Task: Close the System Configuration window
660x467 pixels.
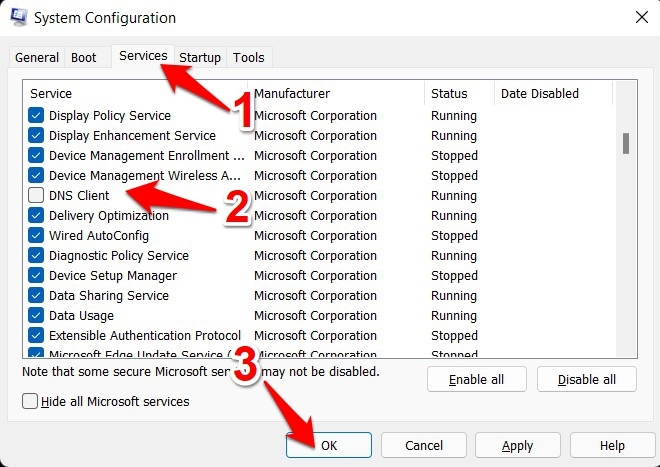Action: click(x=640, y=17)
